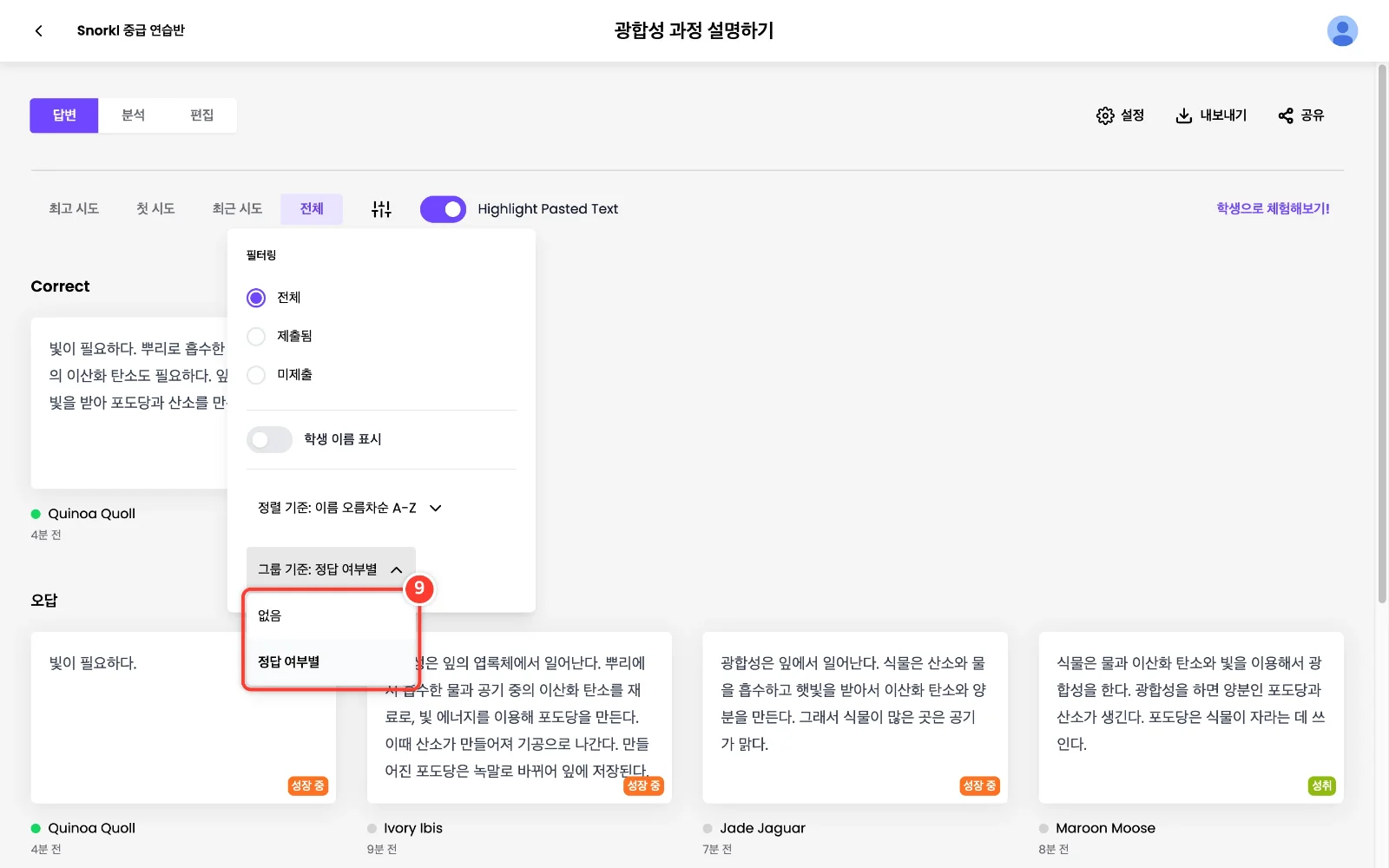
Task: Click Jade Jaguar student name
Action: pos(762,828)
